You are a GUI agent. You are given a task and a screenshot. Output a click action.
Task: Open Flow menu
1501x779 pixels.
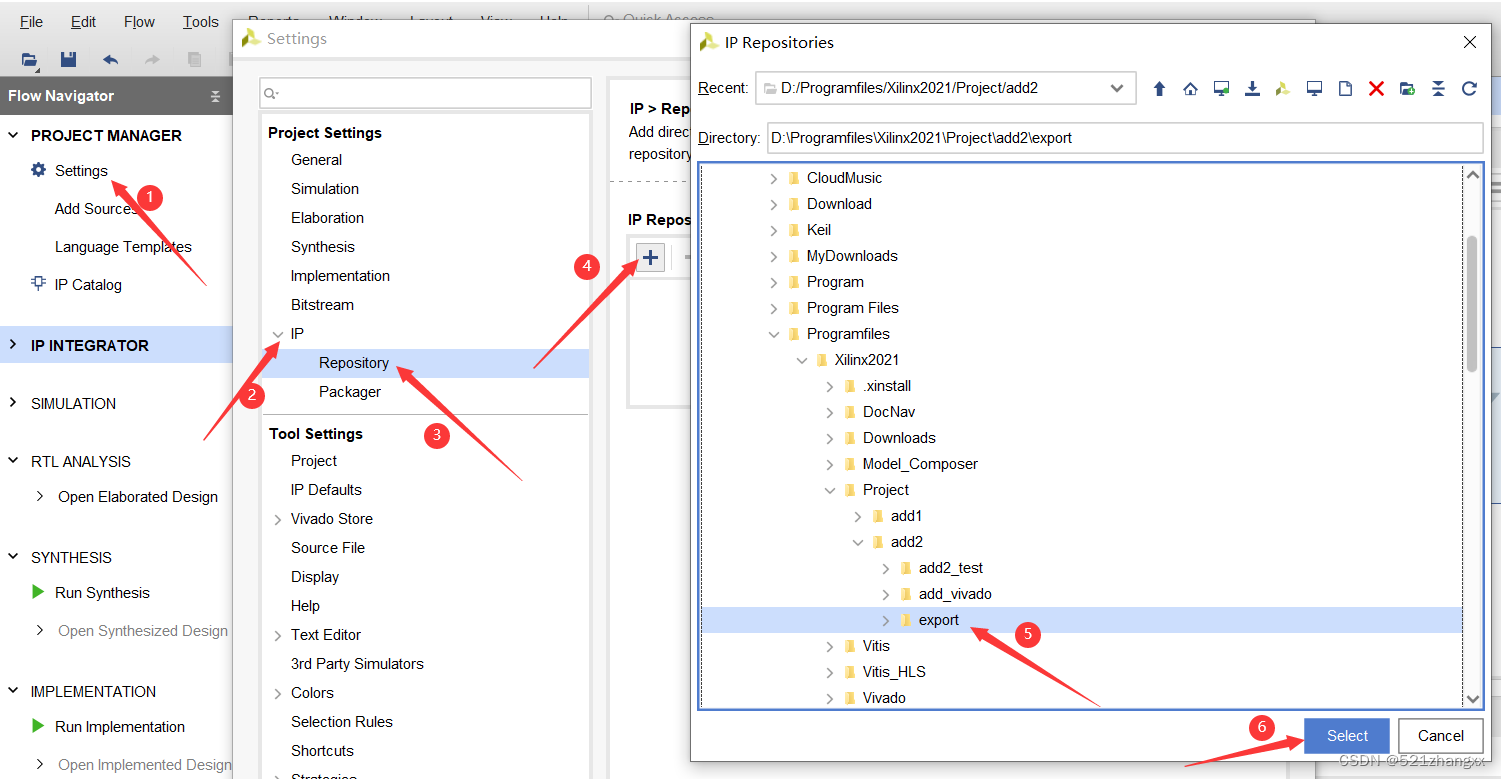[139, 22]
